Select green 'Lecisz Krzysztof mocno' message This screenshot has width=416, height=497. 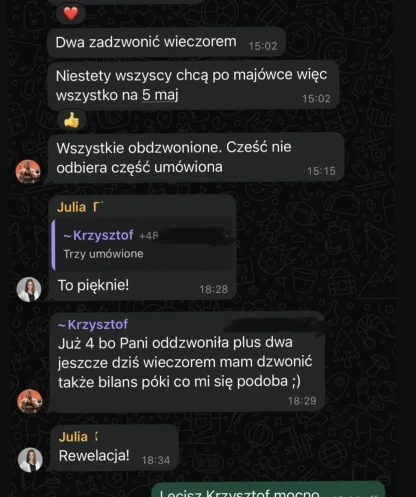[268, 490]
